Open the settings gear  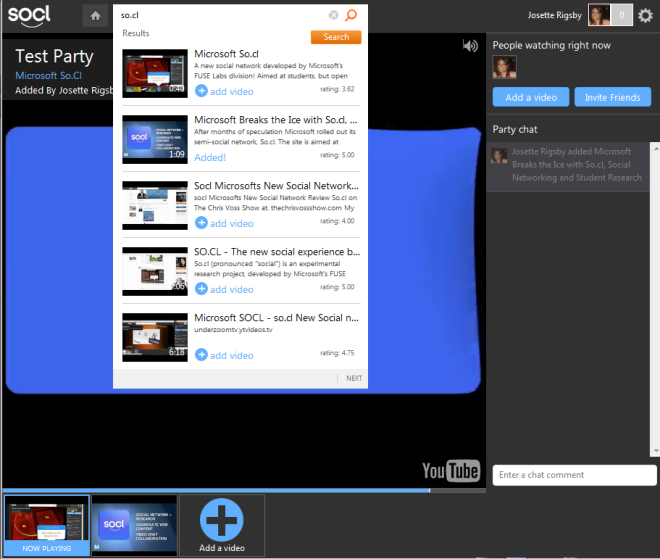coord(645,16)
